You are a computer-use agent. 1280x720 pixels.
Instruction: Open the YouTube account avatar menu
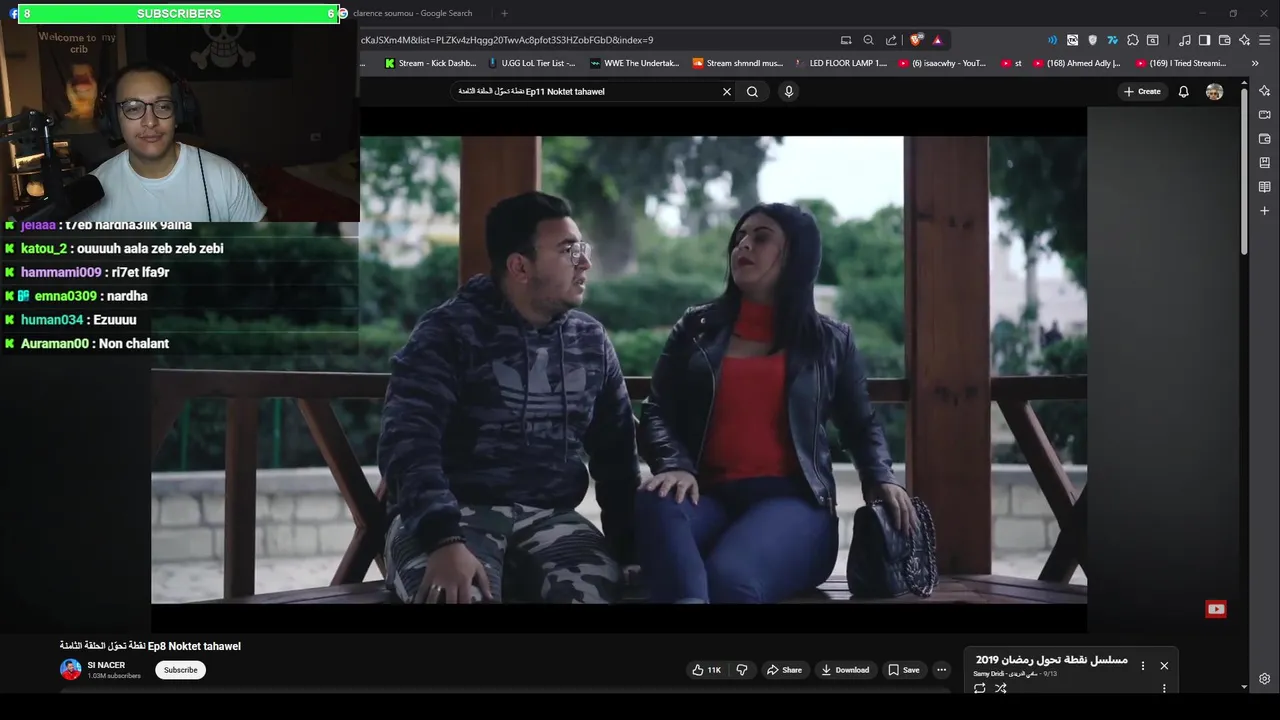[x=1214, y=91]
